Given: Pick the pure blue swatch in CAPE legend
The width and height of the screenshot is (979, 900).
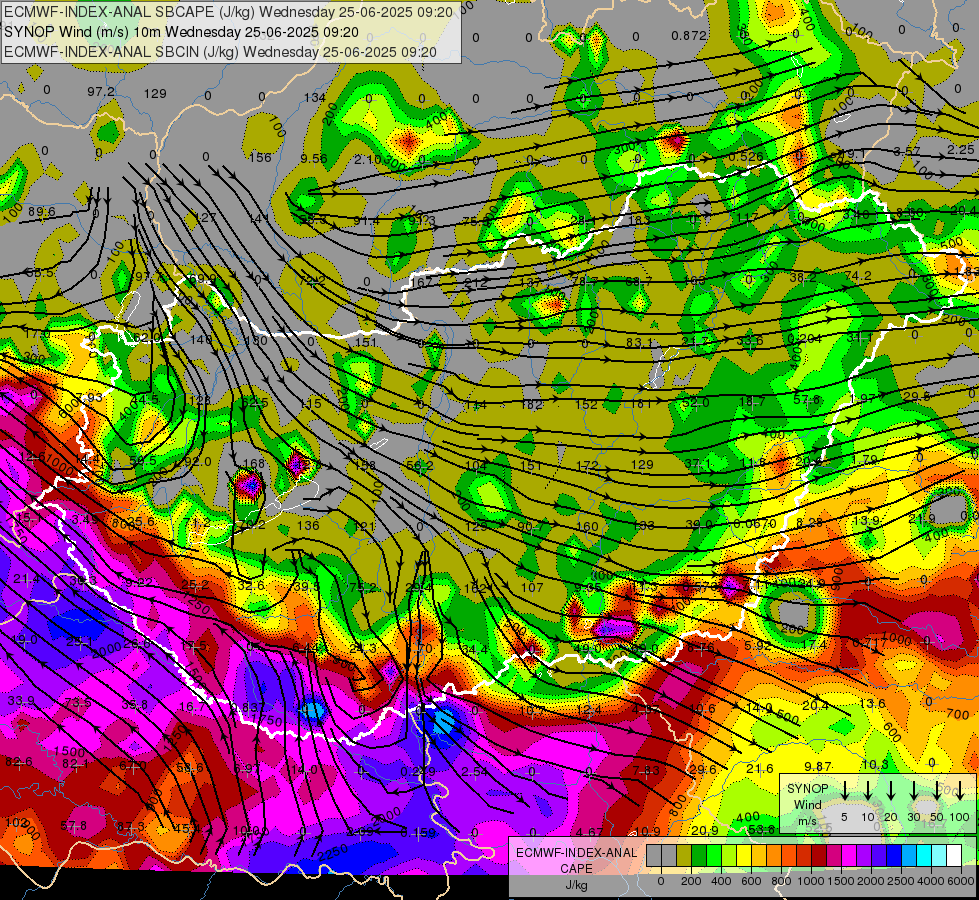Looking at the screenshot, I should 893,856.
